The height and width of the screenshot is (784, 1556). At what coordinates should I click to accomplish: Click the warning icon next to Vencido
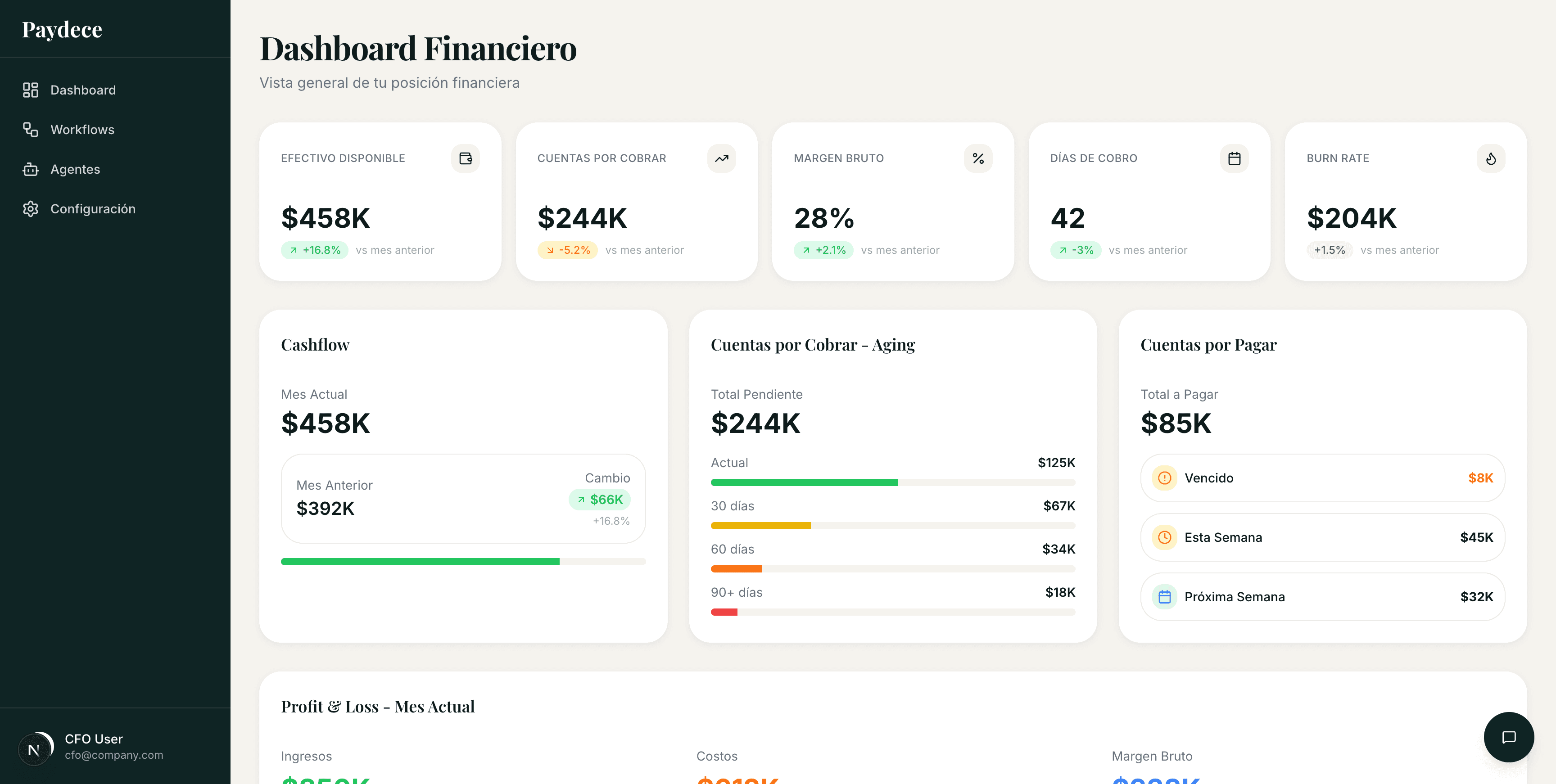1164,478
